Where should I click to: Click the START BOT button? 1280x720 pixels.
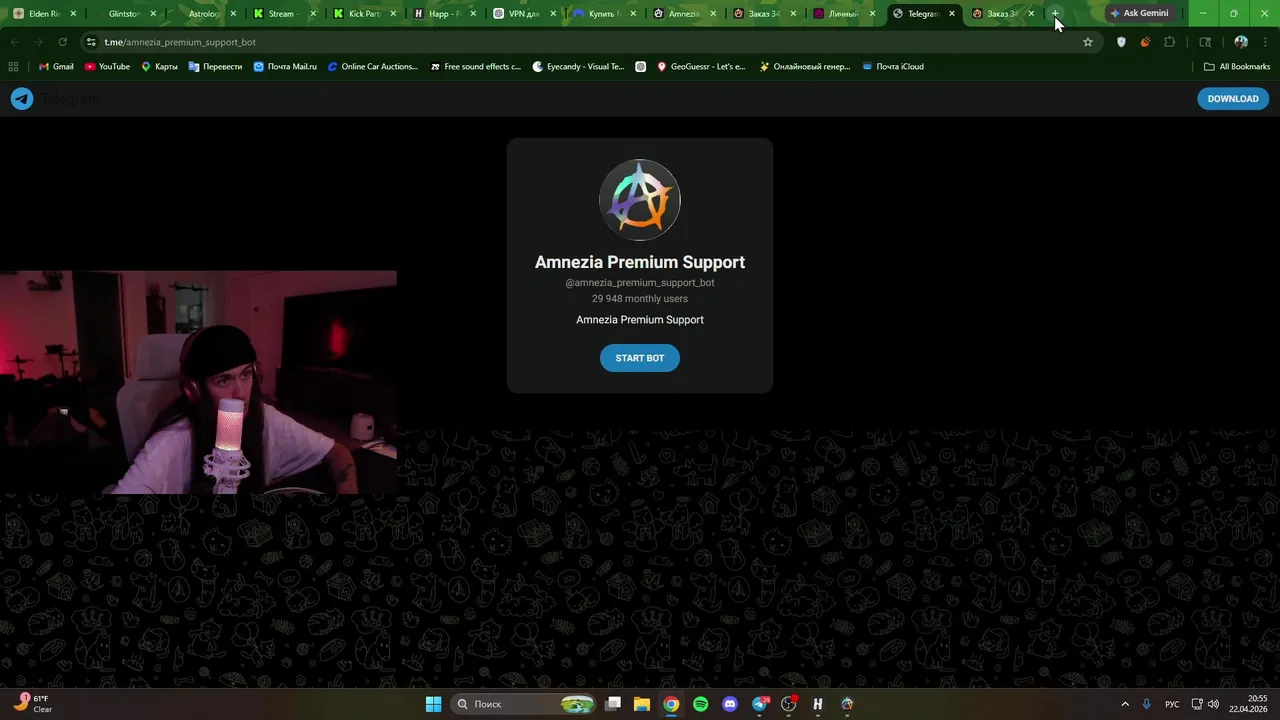click(640, 358)
